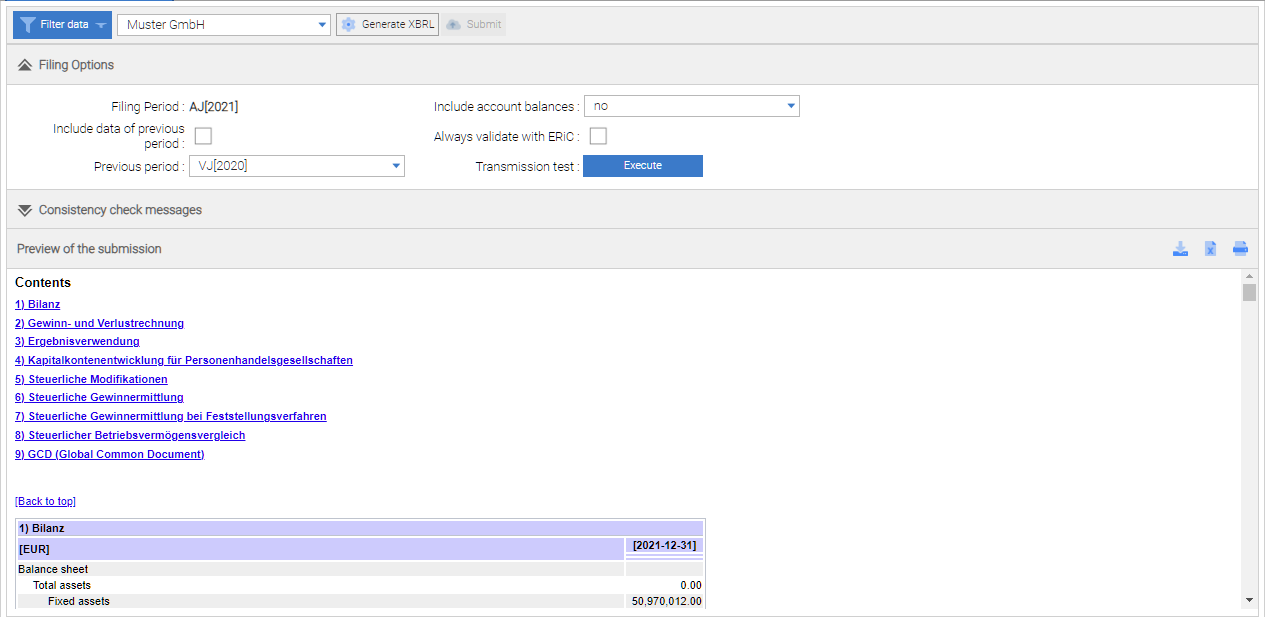1265x617 pixels.
Task: Click the download icon in the preview header
Action: (1180, 249)
